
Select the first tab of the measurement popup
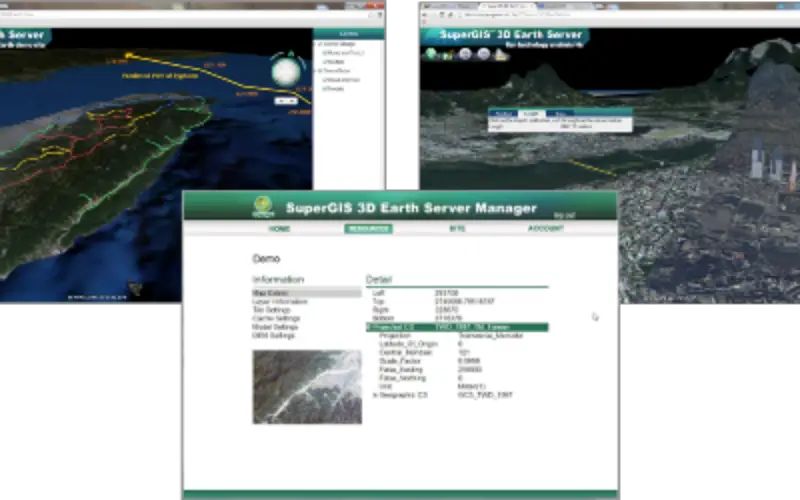503,113
